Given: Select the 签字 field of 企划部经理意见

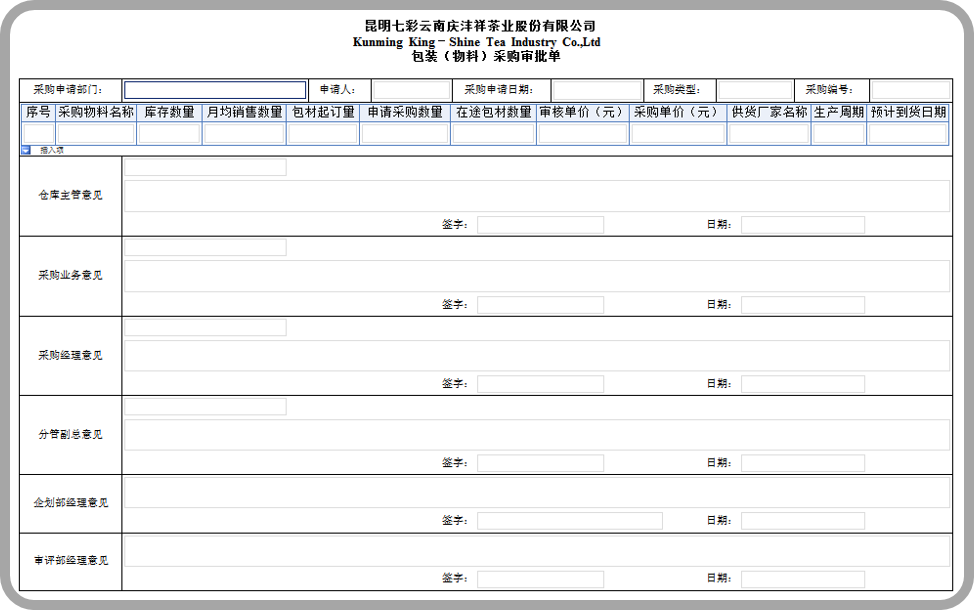Looking at the screenshot, I should (570, 520).
